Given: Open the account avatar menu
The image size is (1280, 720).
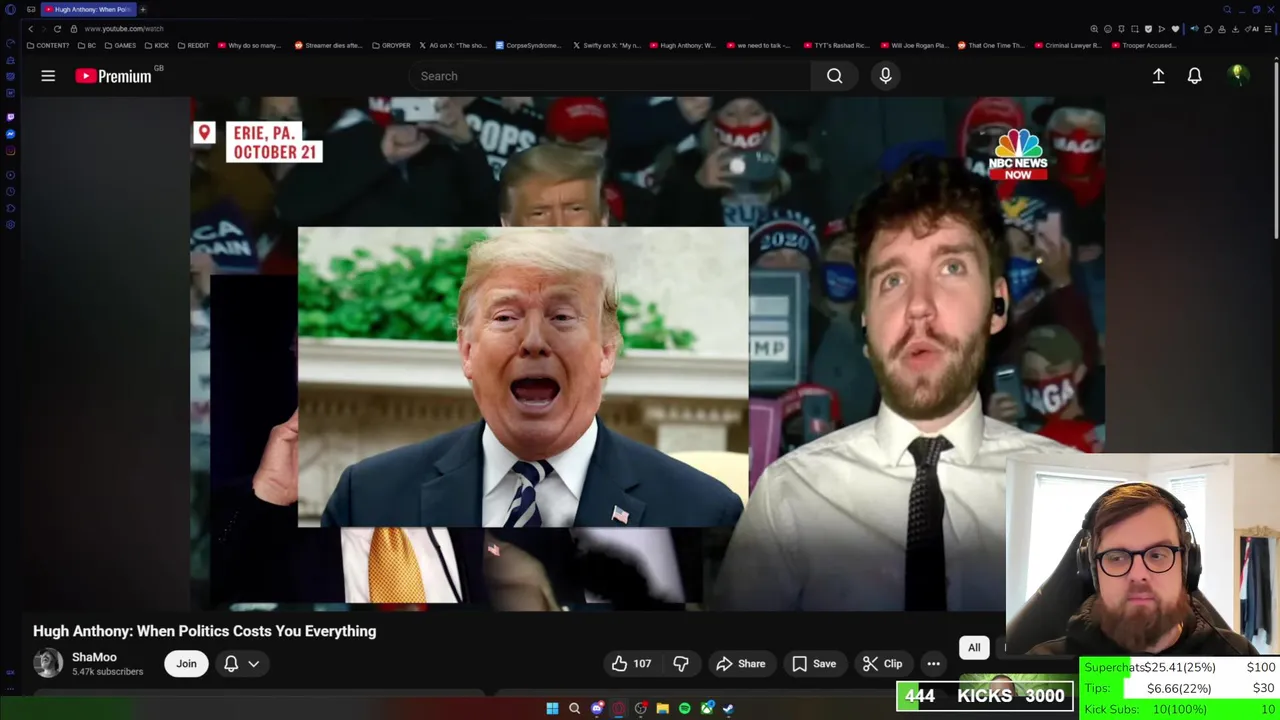Looking at the screenshot, I should pos(1237,75).
